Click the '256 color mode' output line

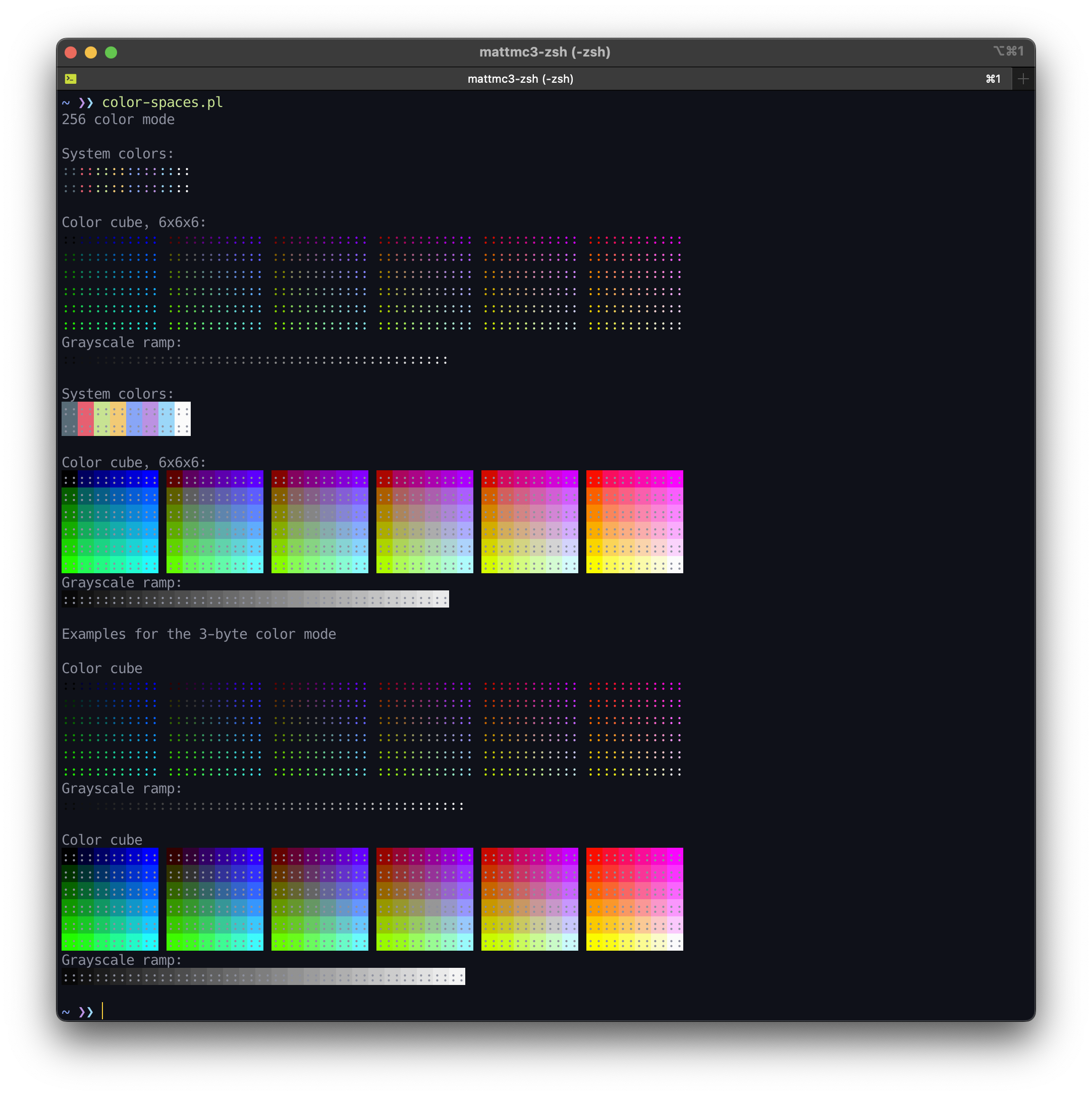click(118, 120)
